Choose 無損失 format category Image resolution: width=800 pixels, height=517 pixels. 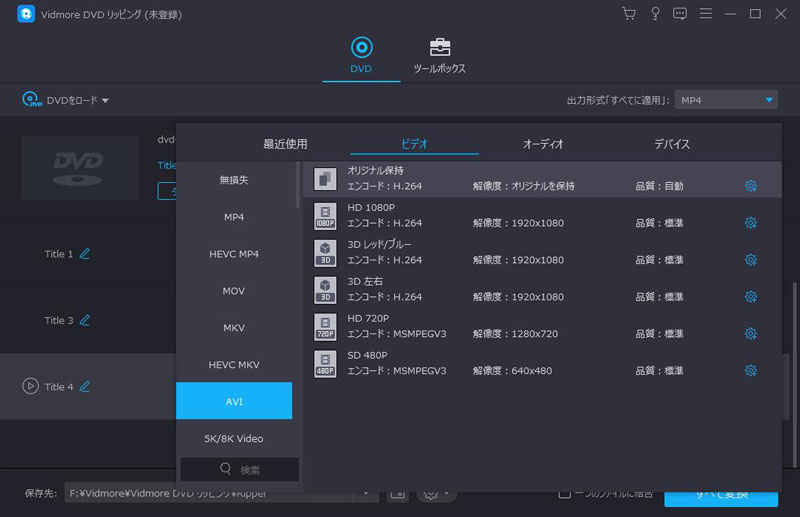234,180
